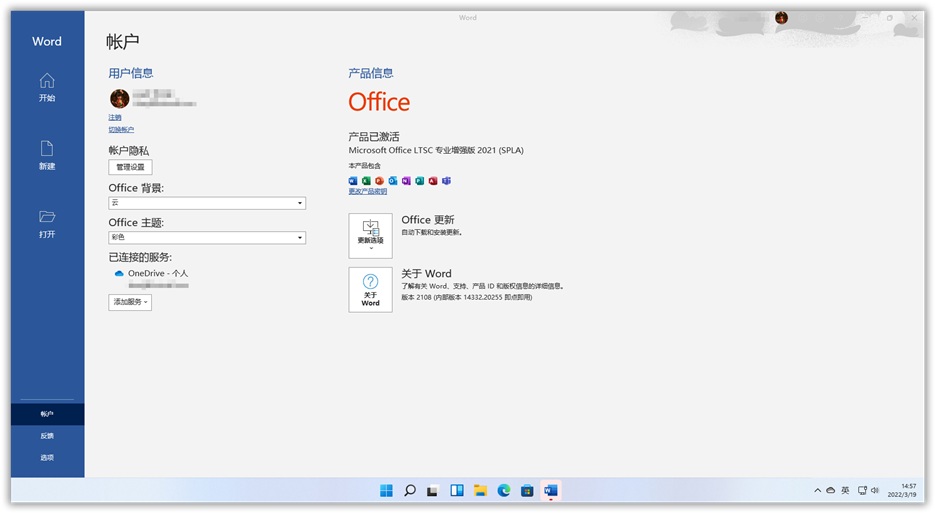Click the OneDrive cloud icon in connected services

click(119, 273)
